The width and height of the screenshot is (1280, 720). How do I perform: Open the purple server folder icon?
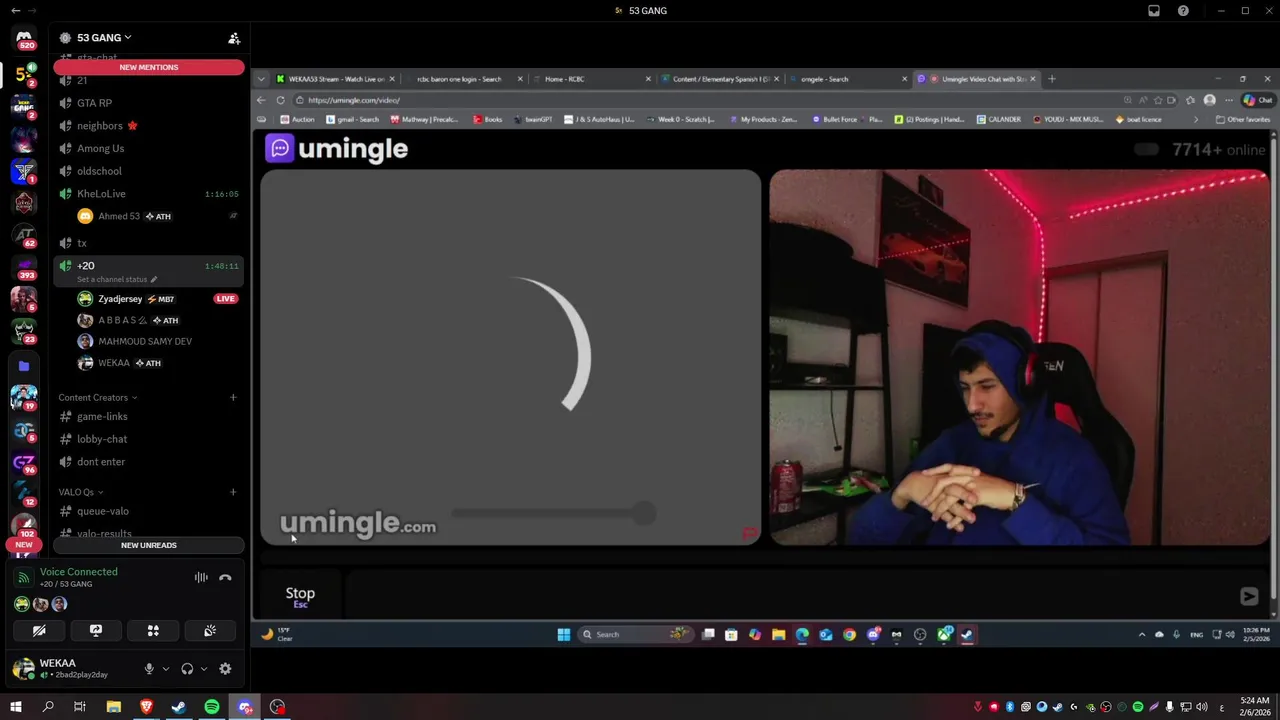point(24,366)
